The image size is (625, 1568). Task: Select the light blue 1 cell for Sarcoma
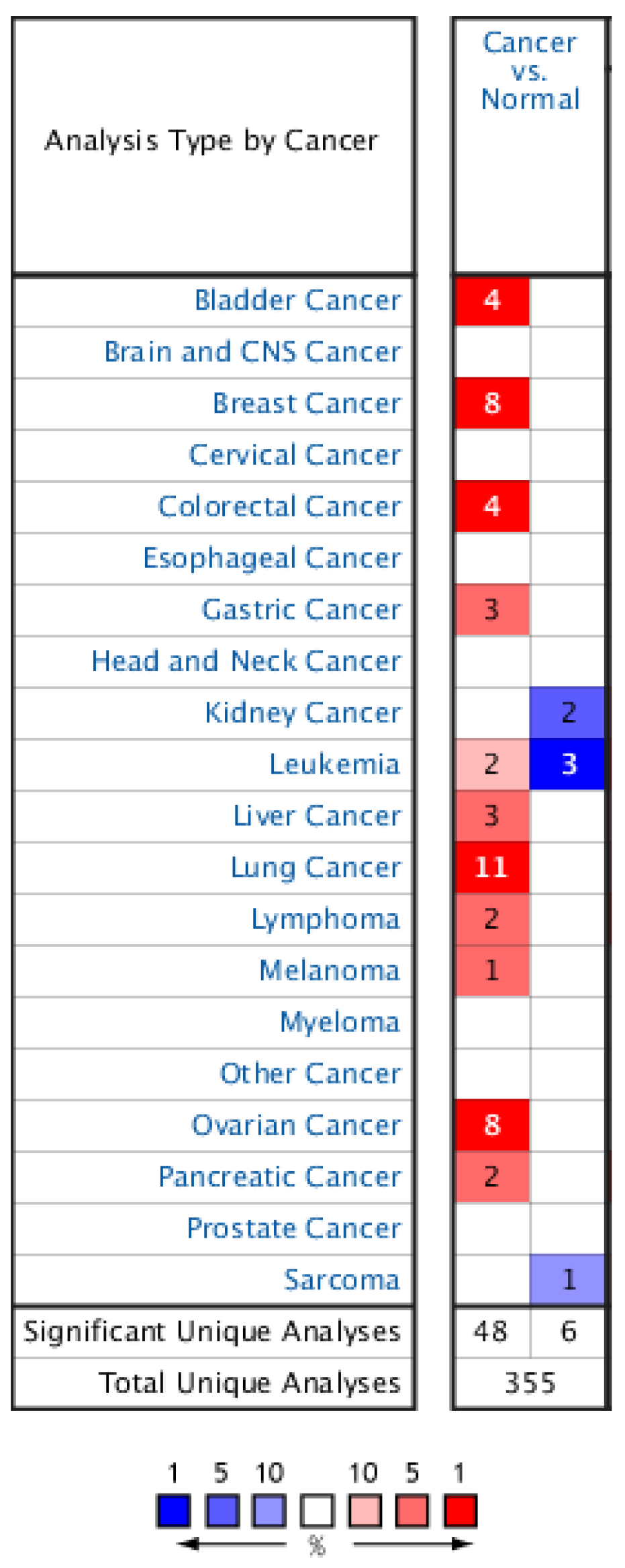[x=568, y=1280]
